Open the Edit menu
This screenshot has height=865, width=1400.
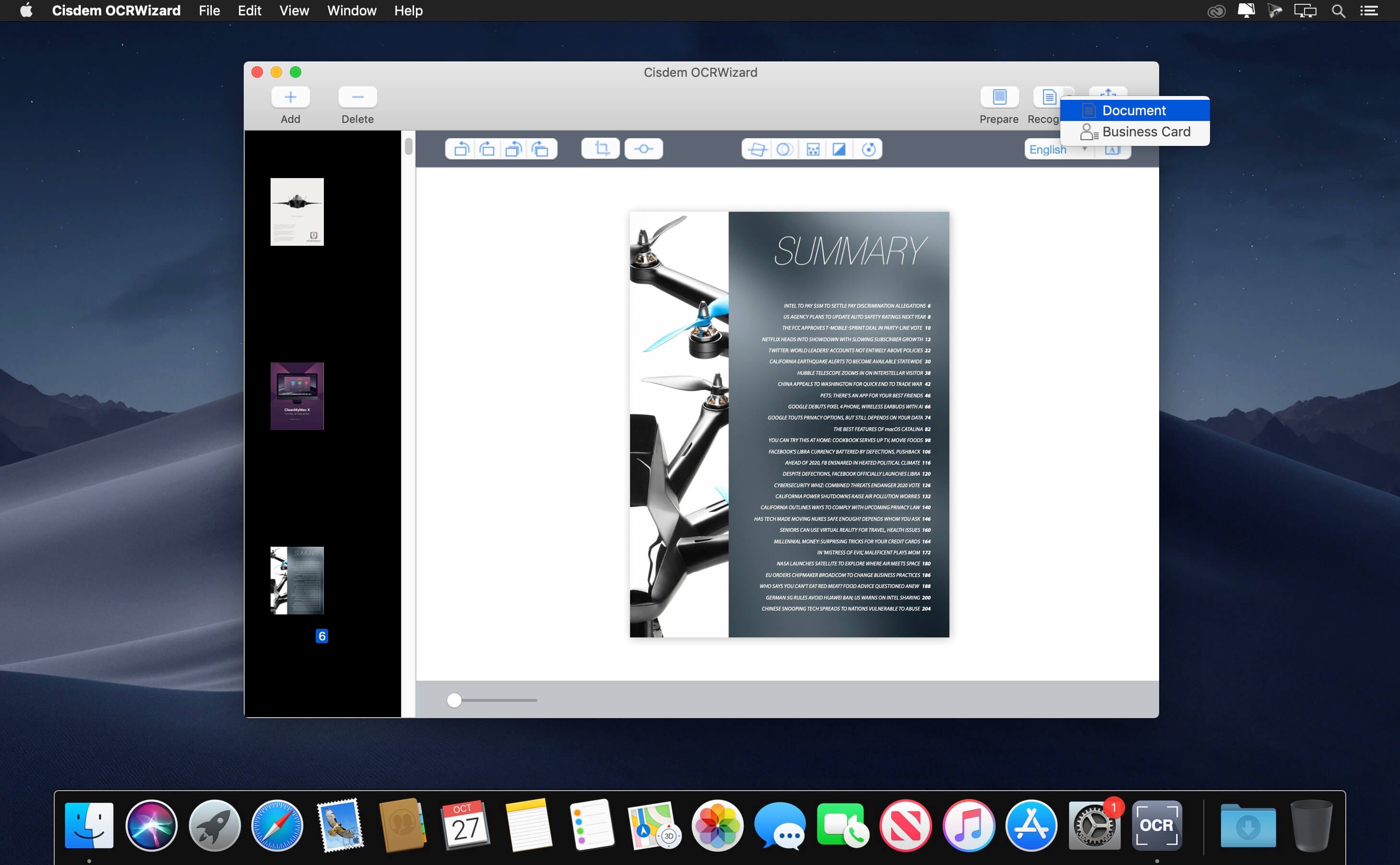(x=249, y=10)
